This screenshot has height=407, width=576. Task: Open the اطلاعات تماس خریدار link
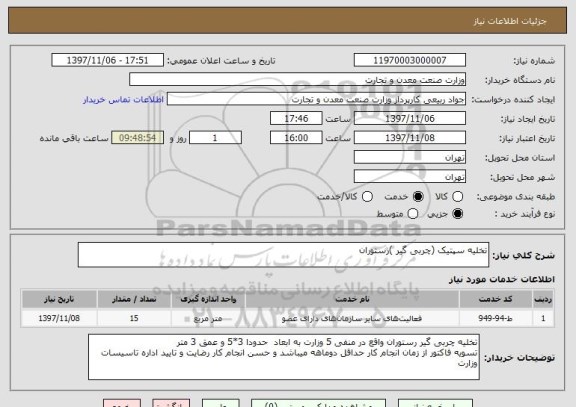123,100
